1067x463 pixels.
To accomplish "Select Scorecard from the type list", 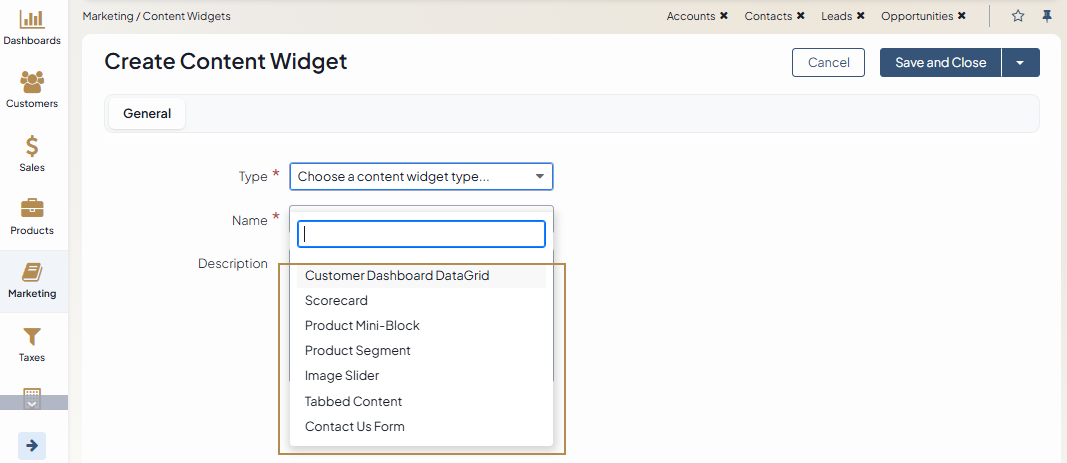I will (336, 300).
